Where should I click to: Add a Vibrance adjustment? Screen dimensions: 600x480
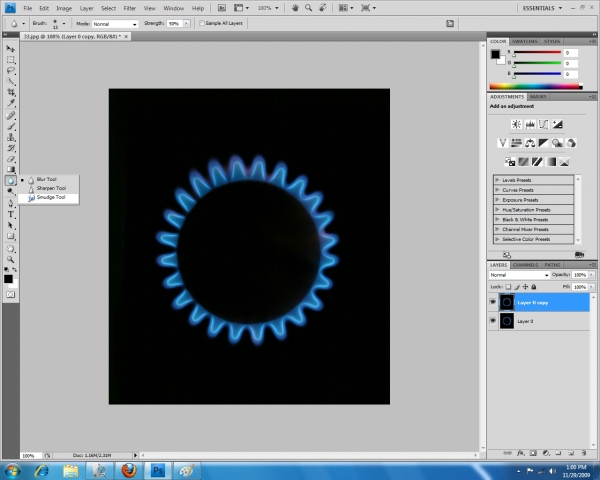[x=502, y=143]
